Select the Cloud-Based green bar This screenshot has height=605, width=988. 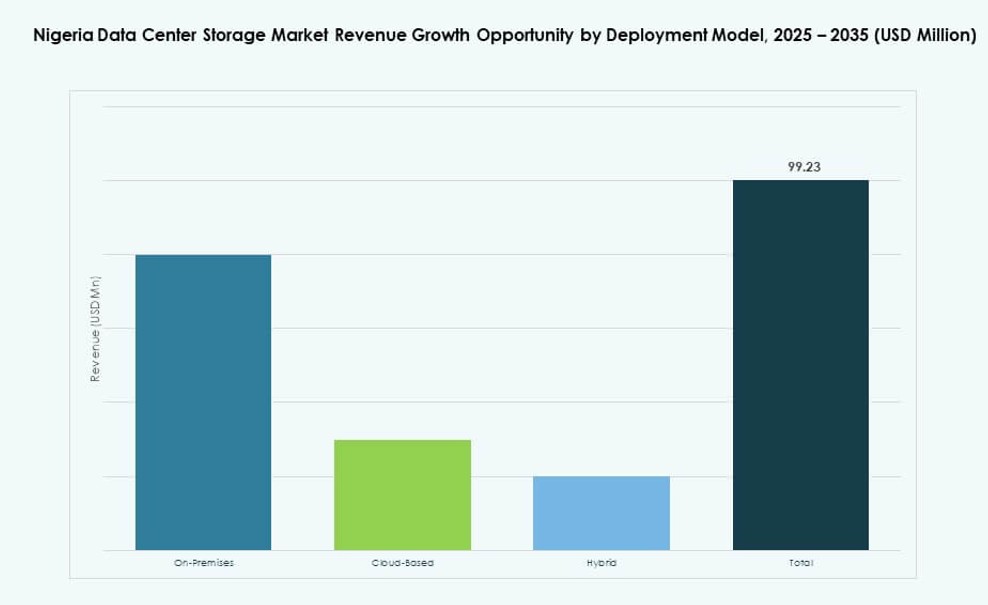[402, 495]
